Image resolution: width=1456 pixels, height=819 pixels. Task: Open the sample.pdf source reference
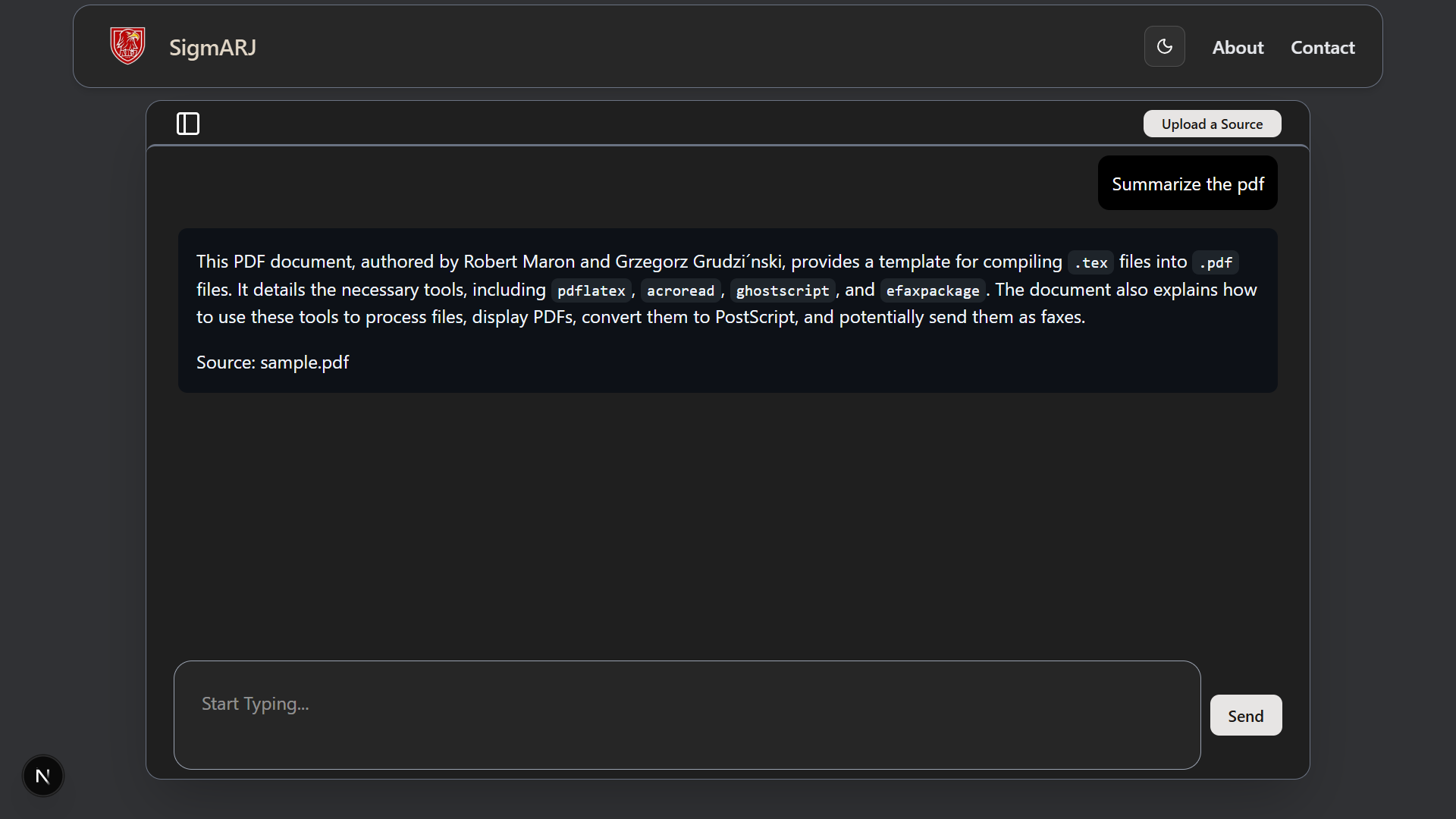303,362
